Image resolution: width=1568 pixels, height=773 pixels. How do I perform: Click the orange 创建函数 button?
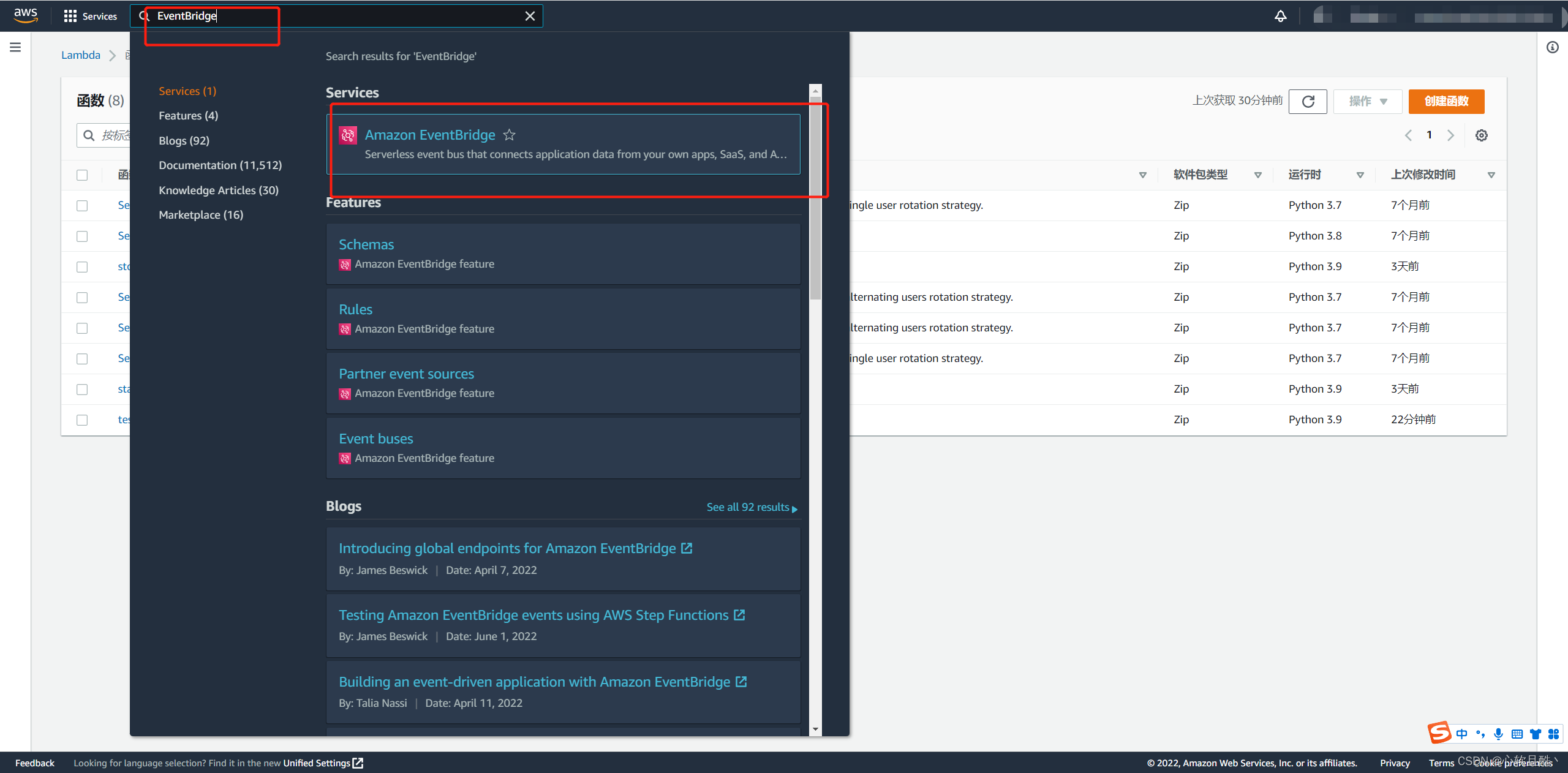click(1446, 101)
